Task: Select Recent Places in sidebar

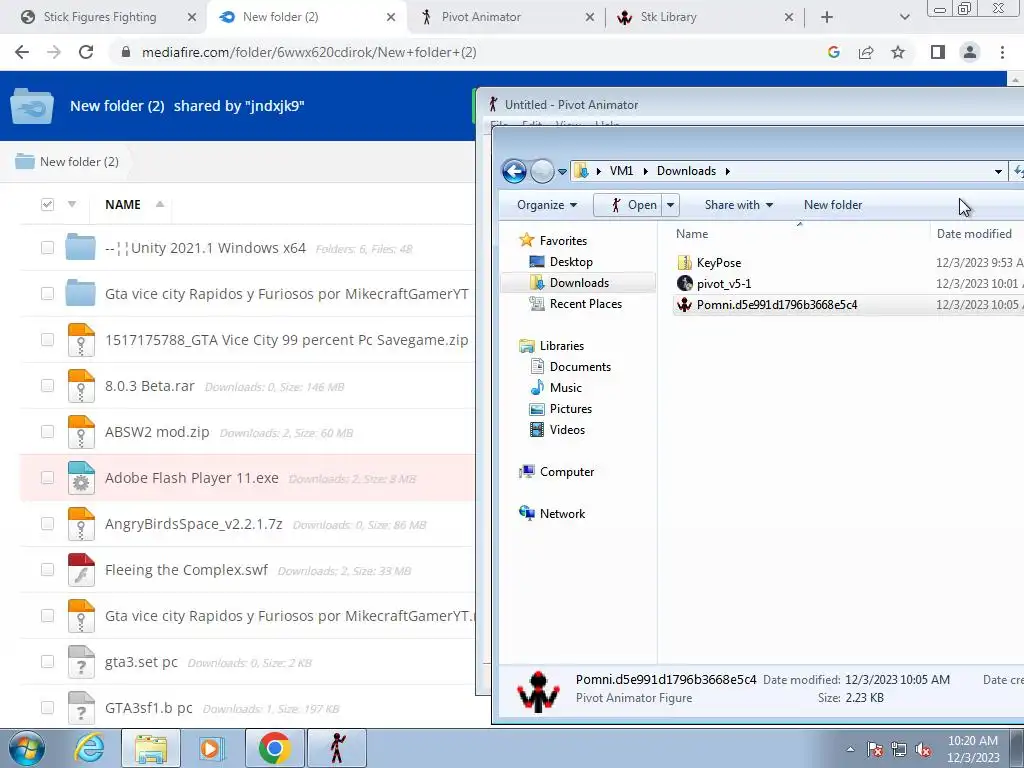Action: click(585, 304)
